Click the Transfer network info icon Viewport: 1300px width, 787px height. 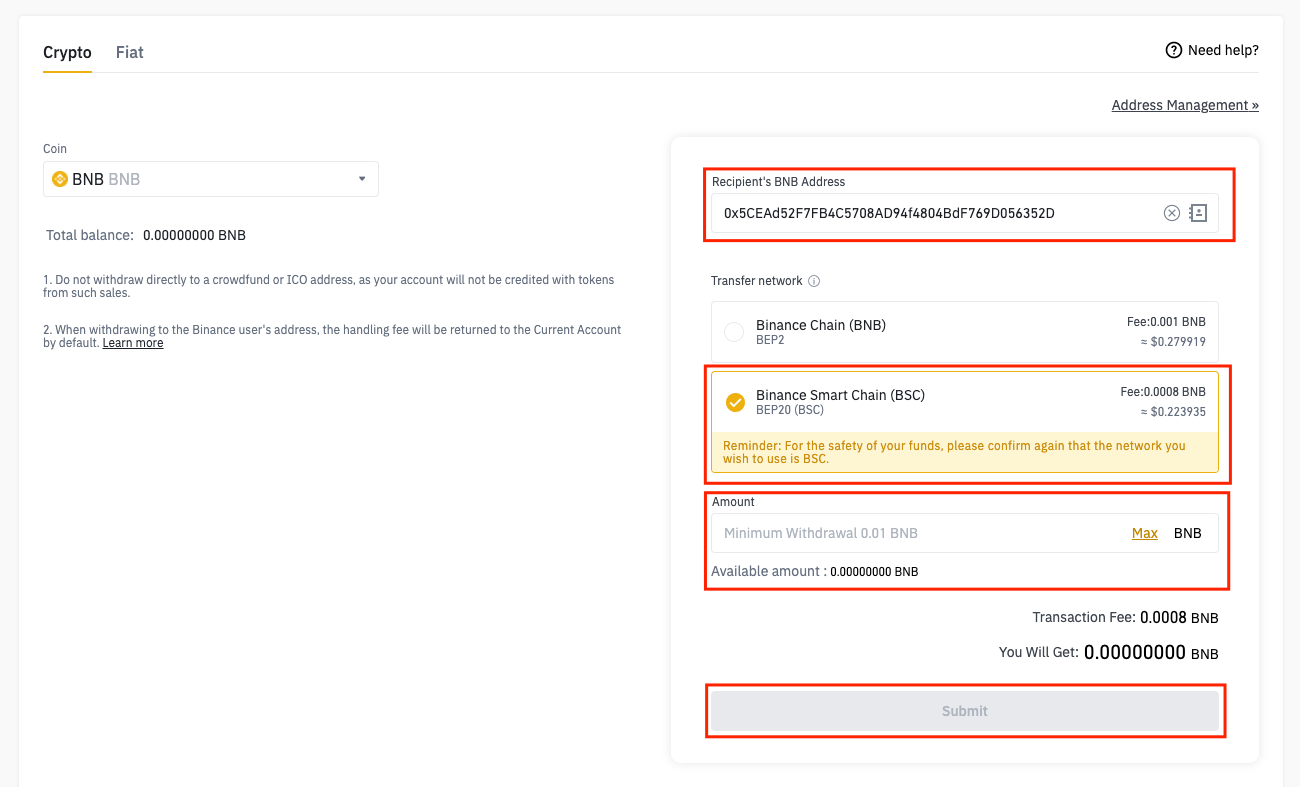click(x=814, y=281)
